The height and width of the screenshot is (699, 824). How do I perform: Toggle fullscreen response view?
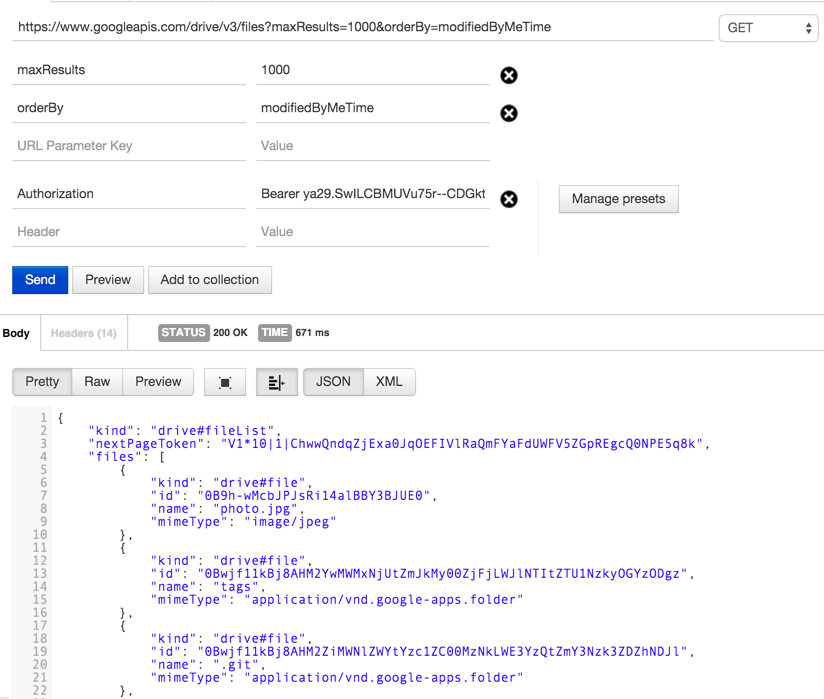click(224, 382)
